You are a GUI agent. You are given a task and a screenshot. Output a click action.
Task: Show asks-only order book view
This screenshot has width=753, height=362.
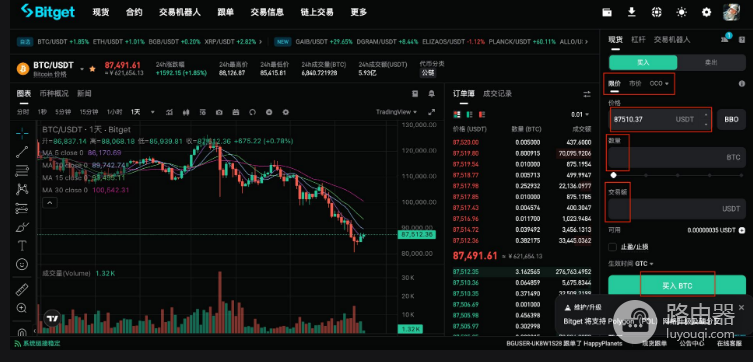point(482,114)
